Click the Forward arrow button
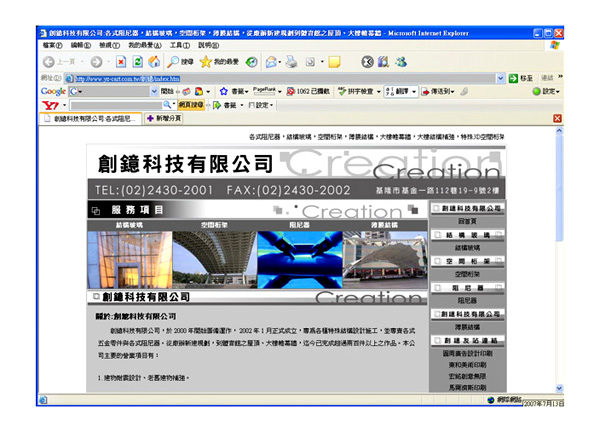 [x=96, y=62]
